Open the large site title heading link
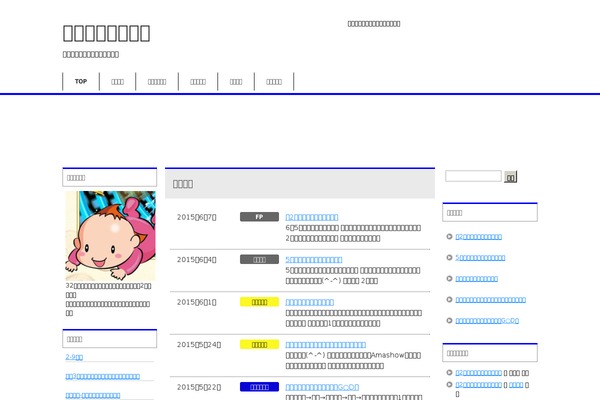 coord(106,33)
